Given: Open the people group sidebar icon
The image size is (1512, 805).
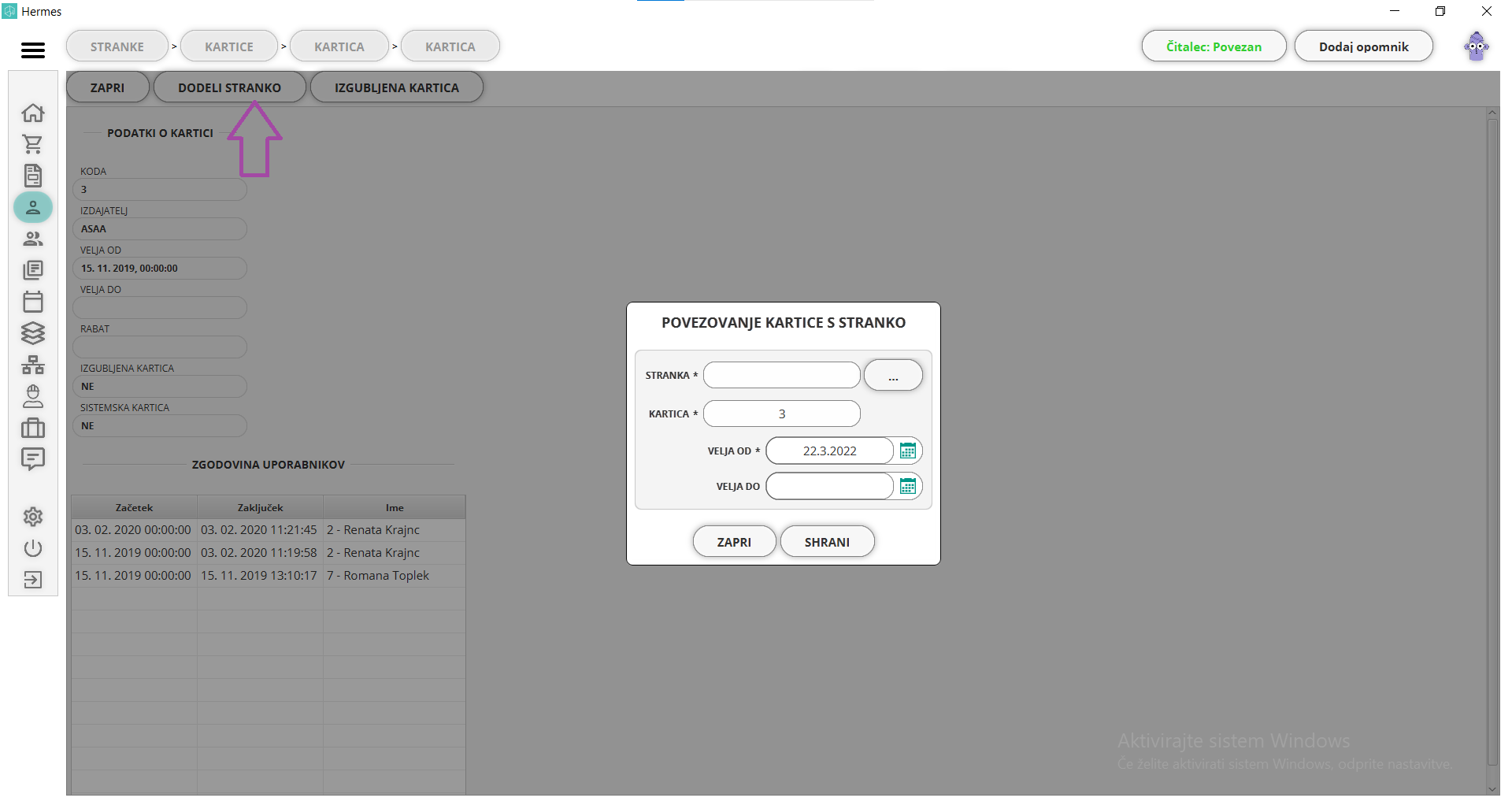Looking at the screenshot, I should click(33, 239).
